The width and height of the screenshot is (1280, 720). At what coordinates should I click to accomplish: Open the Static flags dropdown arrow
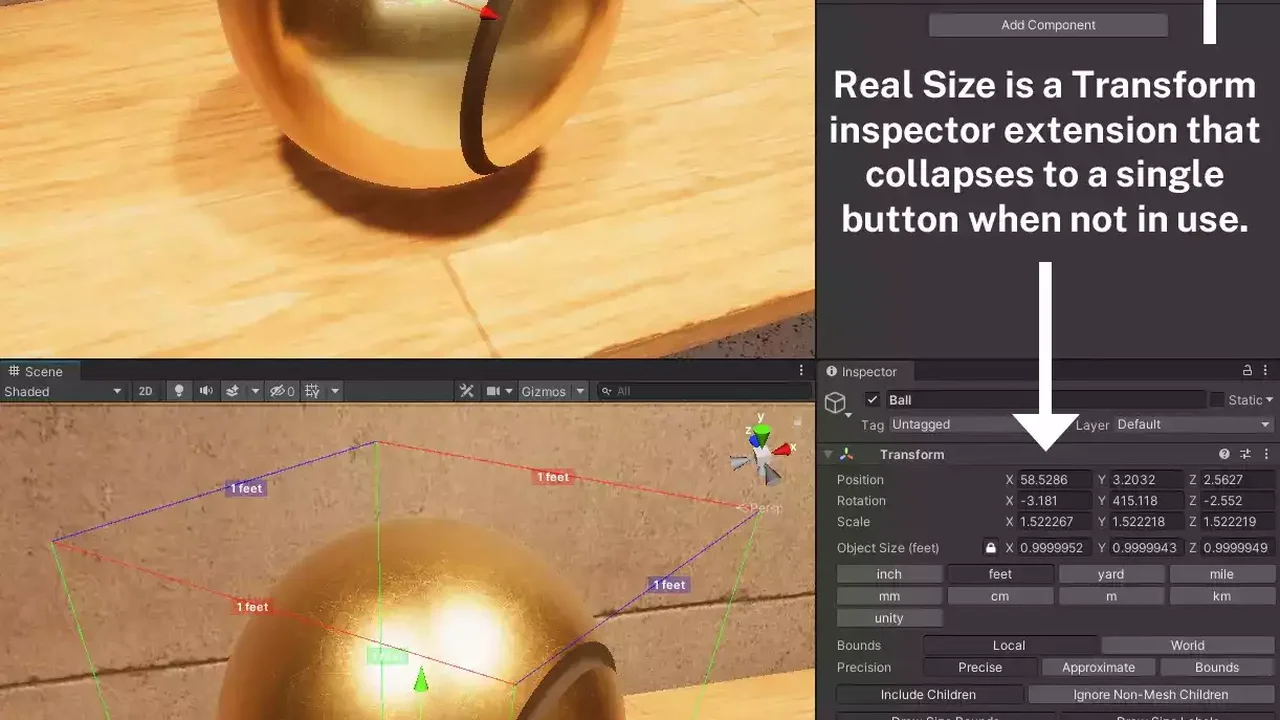[1270, 400]
